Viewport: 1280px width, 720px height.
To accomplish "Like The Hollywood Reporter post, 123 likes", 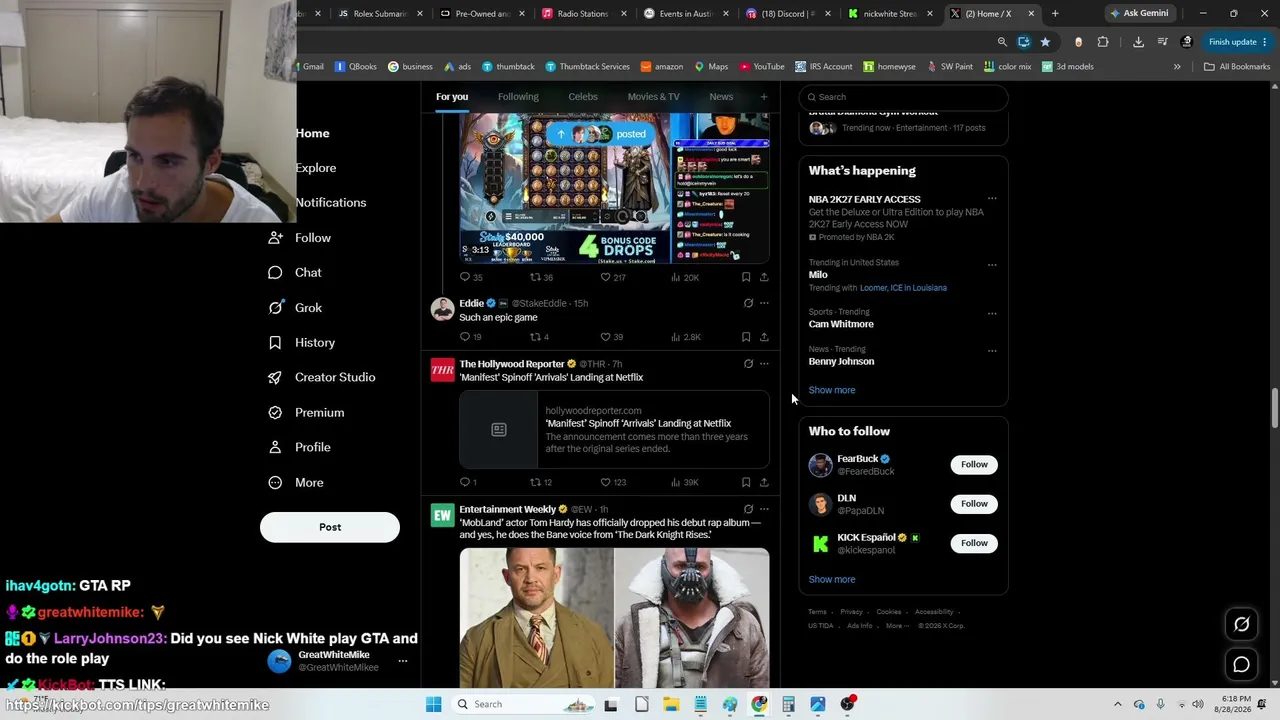I will click(x=613, y=482).
